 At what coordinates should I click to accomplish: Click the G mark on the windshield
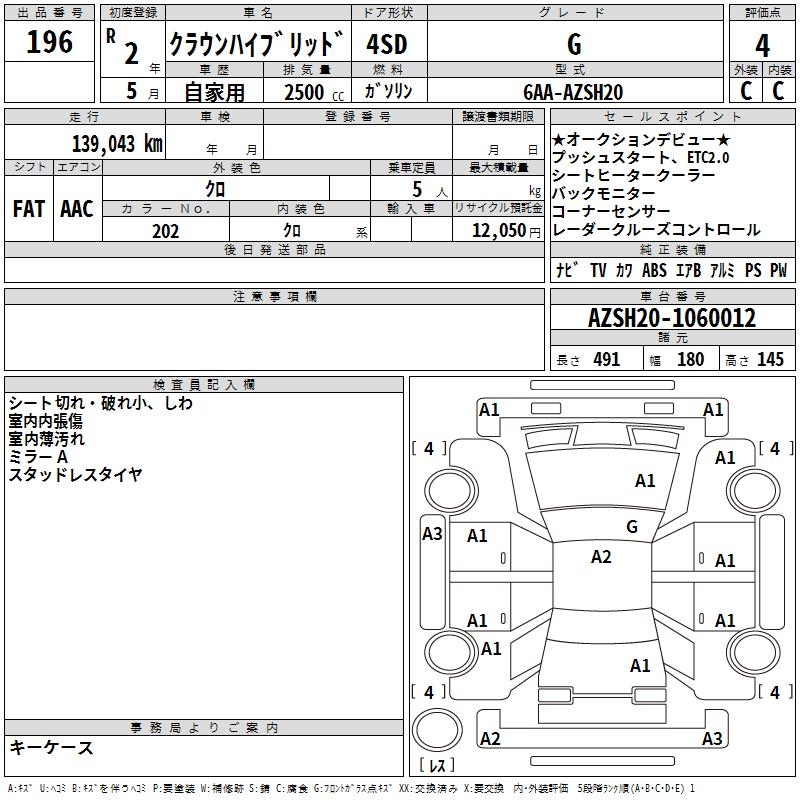click(631, 526)
